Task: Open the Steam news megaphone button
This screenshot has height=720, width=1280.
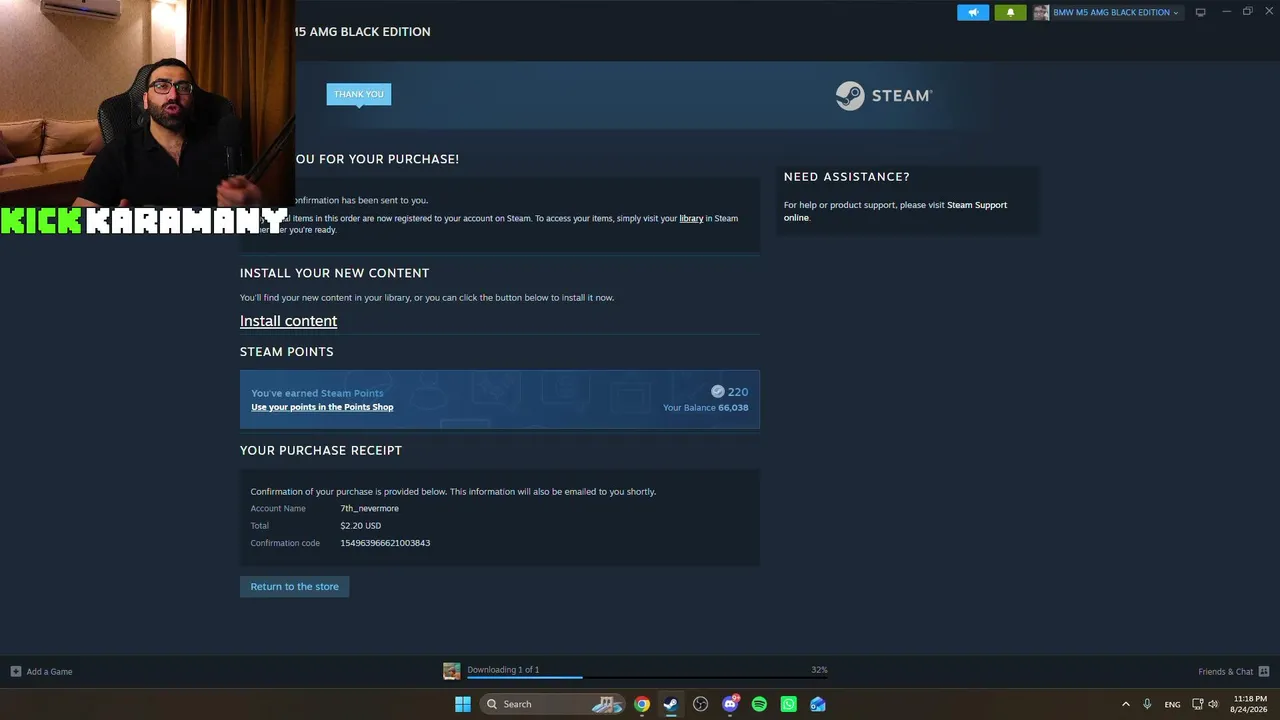Action: coord(973,12)
